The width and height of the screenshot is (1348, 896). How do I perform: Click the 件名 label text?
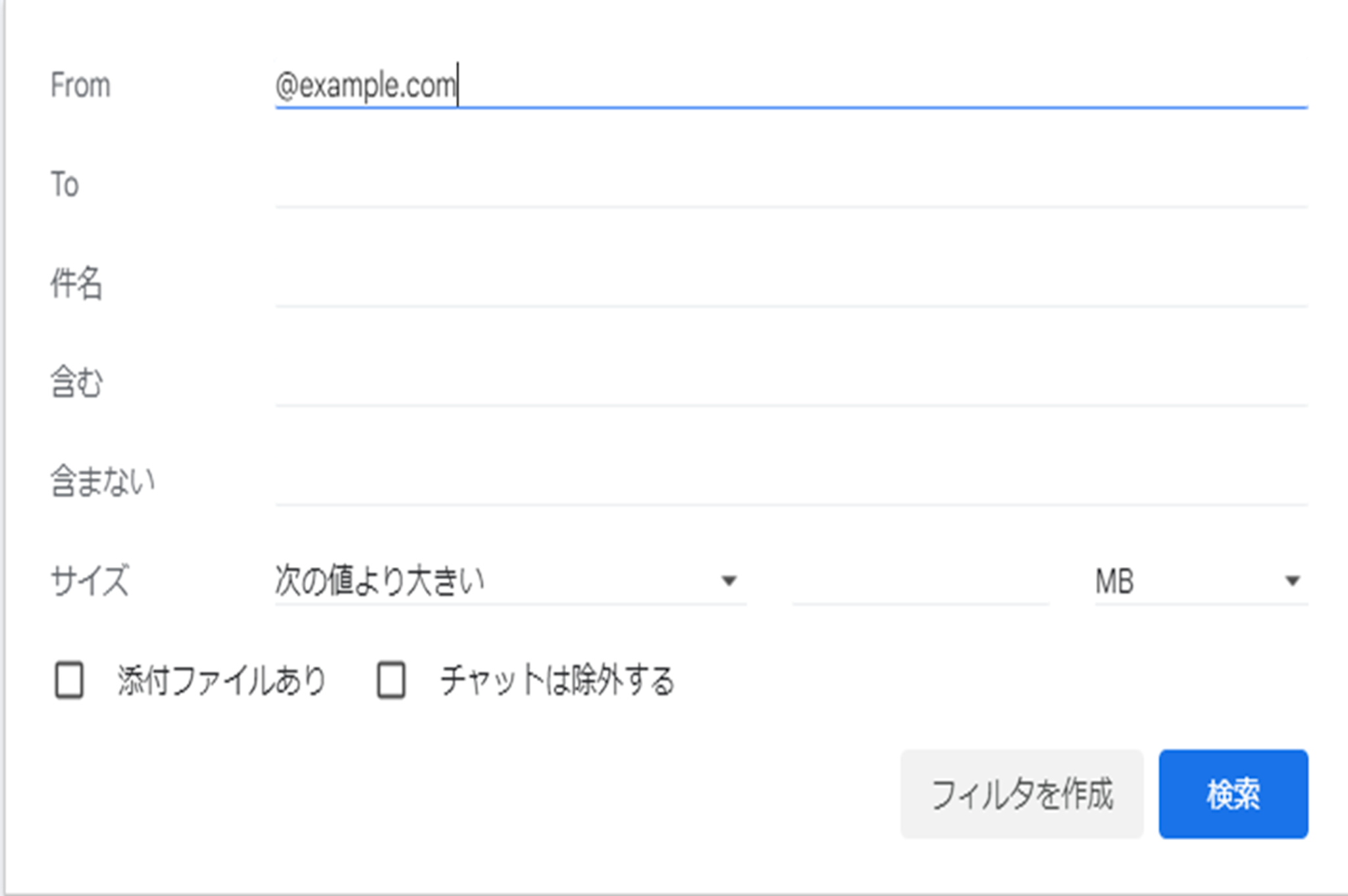[x=76, y=284]
